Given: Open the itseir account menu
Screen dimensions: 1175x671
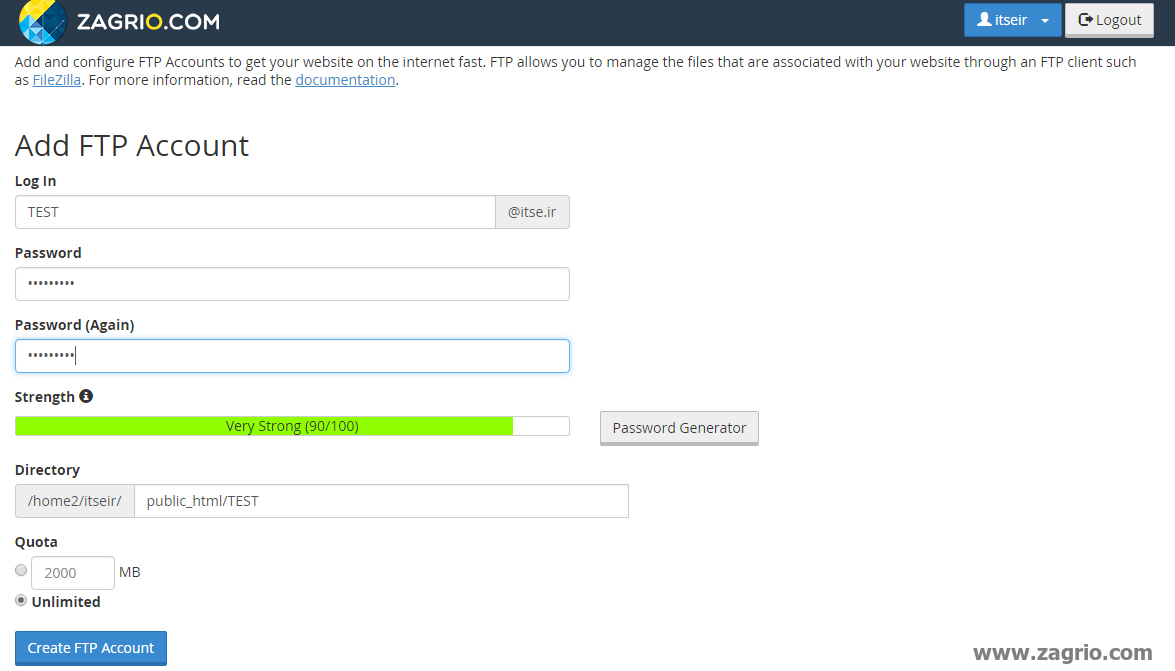Looking at the screenshot, I should [1012, 20].
